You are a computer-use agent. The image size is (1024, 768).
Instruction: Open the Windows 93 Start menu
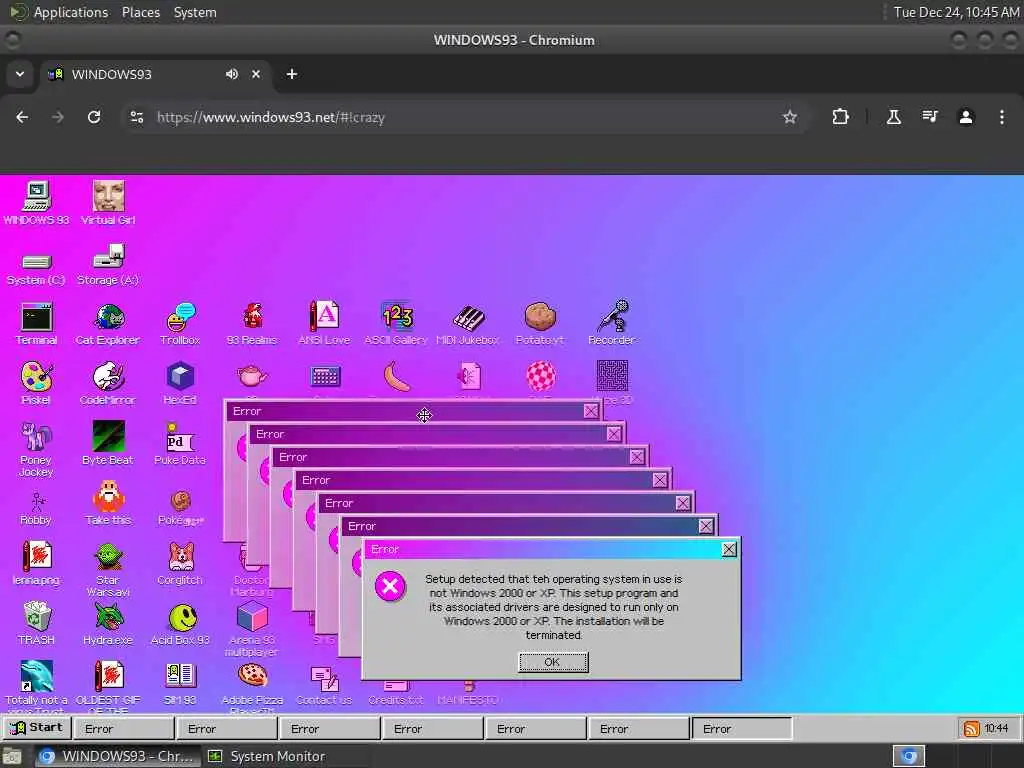tap(37, 728)
